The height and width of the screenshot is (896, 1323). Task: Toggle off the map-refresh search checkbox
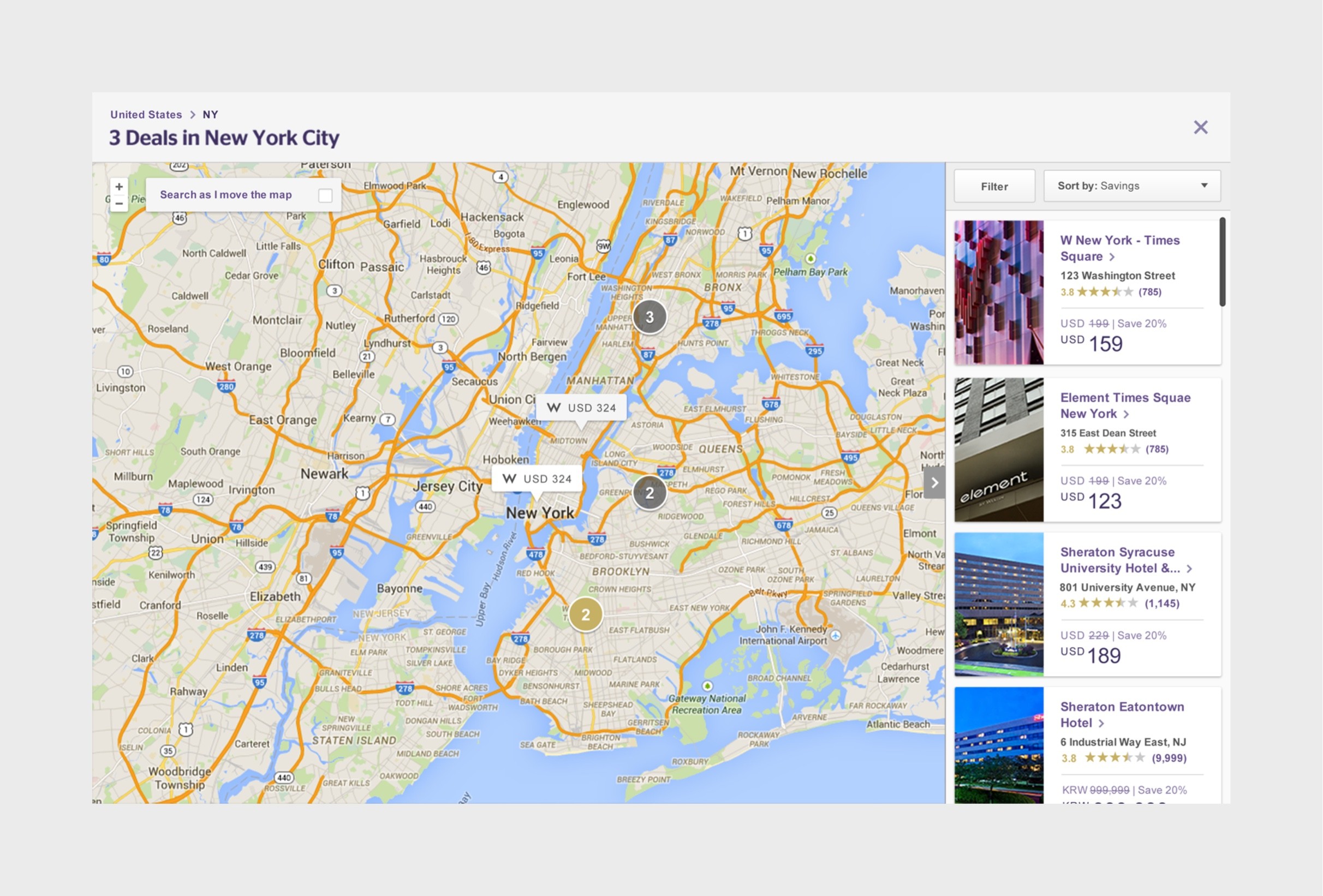pos(325,195)
